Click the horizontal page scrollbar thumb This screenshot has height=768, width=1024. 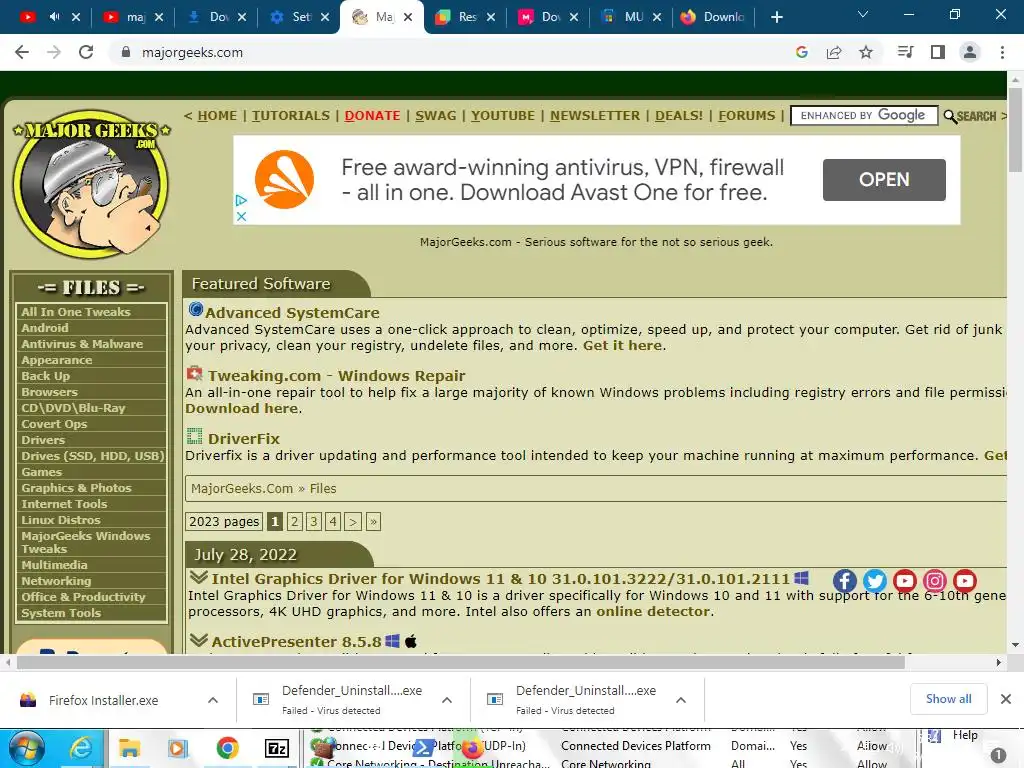pos(460,662)
